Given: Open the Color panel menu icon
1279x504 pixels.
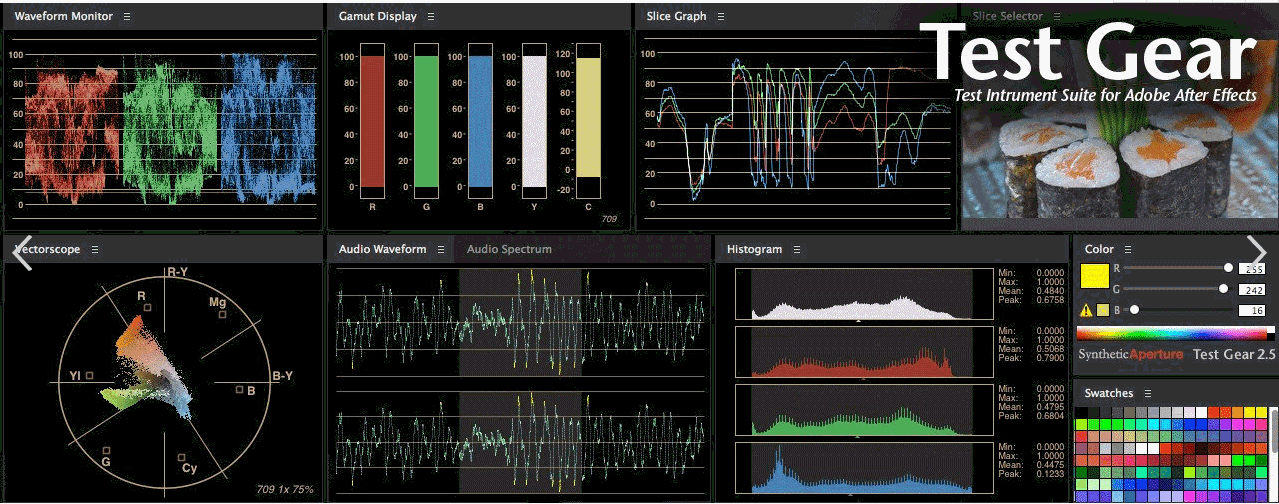Looking at the screenshot, I should click(x=1128, y=249).
